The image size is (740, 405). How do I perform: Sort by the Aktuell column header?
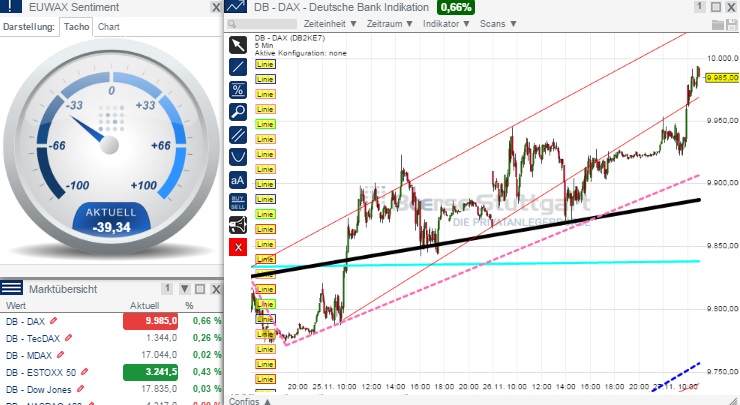tap(144, 306)
